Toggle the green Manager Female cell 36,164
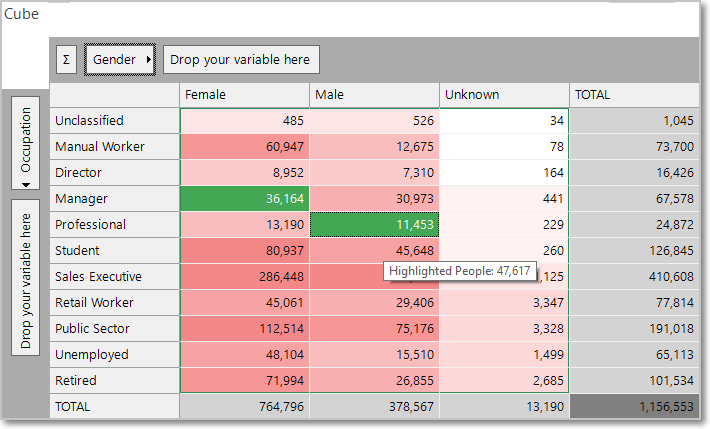Image resolution: width=710 pixels, height=429 pixels. point(245,198)
